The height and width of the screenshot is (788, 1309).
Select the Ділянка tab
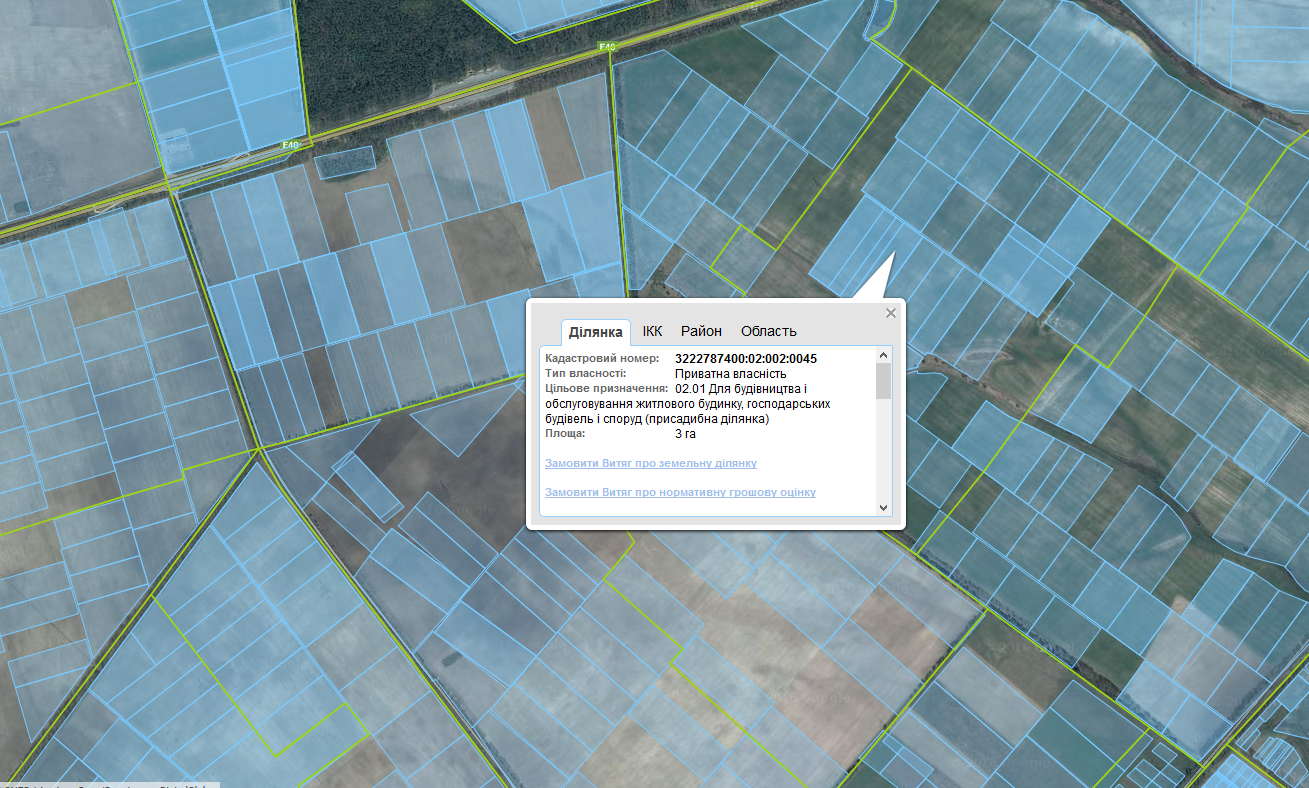pyautogui.click(x=596, y=332)
